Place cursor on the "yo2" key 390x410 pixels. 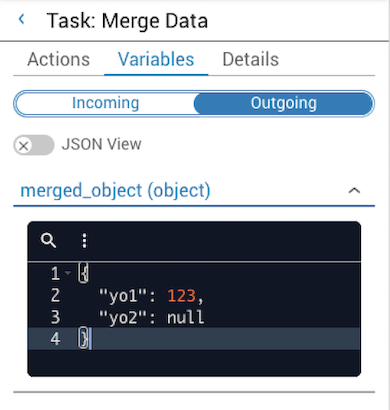click(123, 317)
